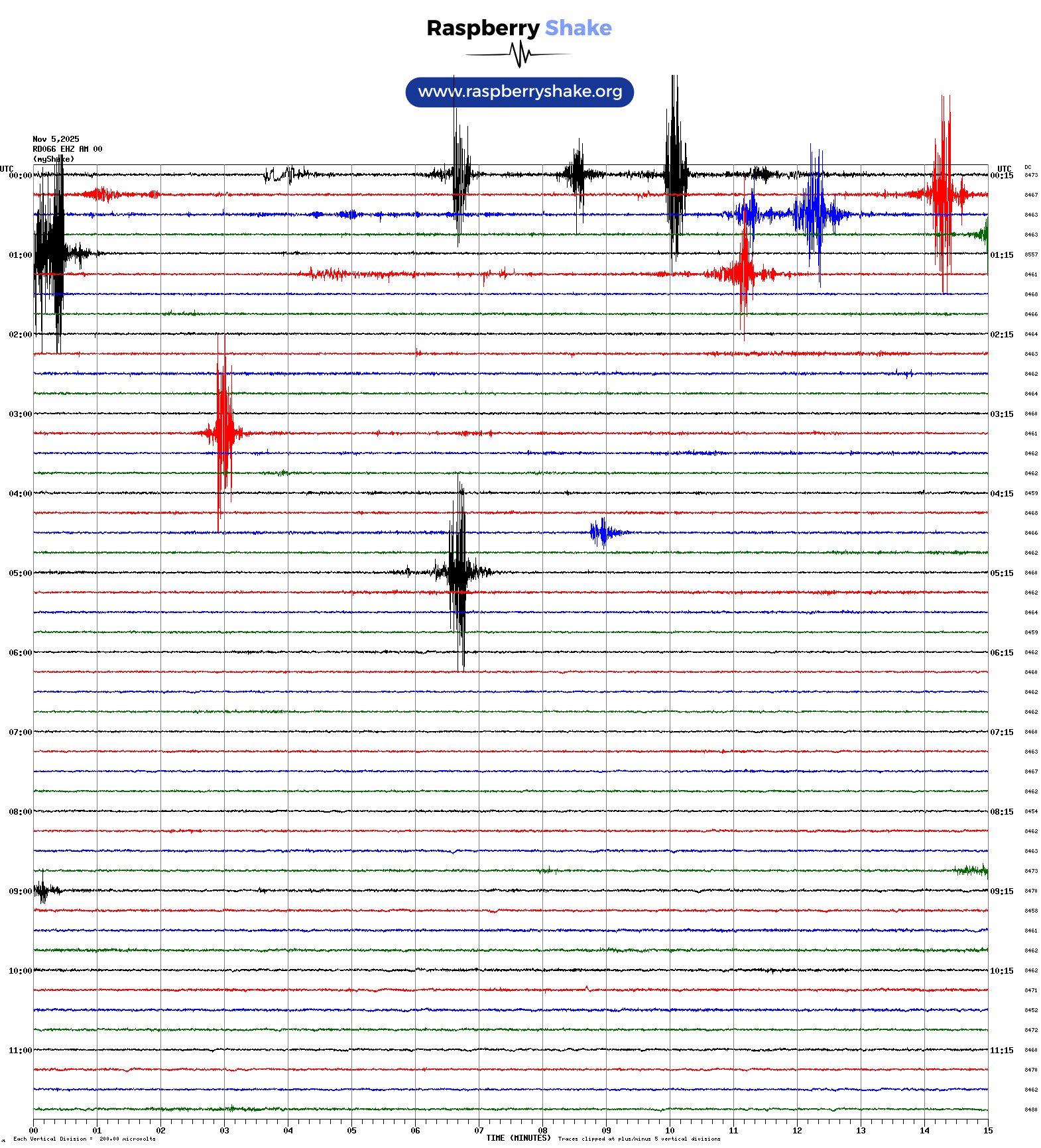This screenshot has height=1148, width=1041.
Task: Click the Raspberry Shake logo text
Action: coord(519,28)
